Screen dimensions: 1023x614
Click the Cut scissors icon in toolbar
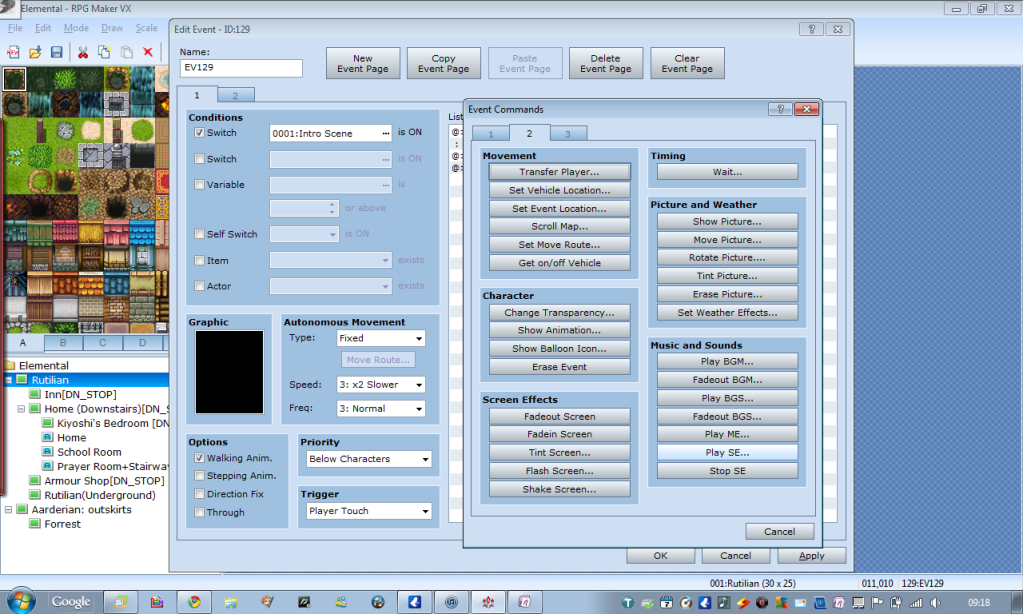82,52
